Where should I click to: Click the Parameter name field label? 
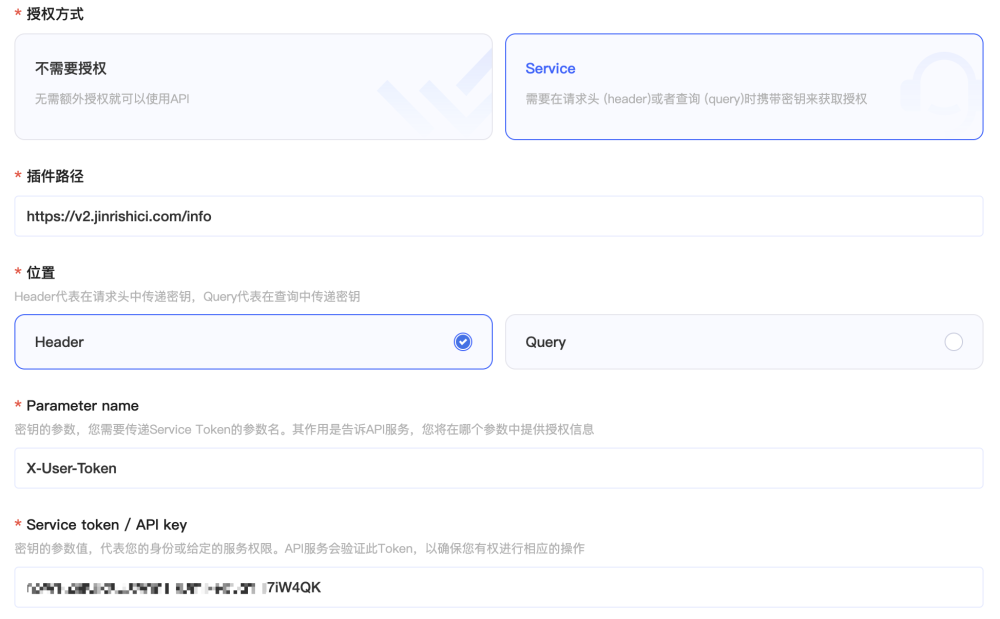[x=82, y=405]
